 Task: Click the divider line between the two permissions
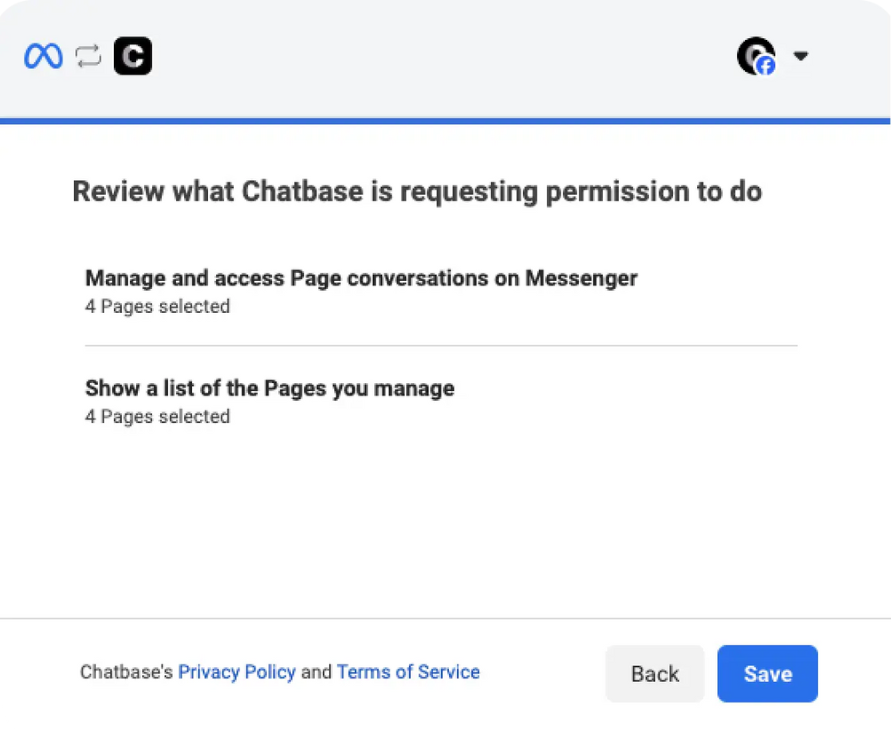(441, 345)
